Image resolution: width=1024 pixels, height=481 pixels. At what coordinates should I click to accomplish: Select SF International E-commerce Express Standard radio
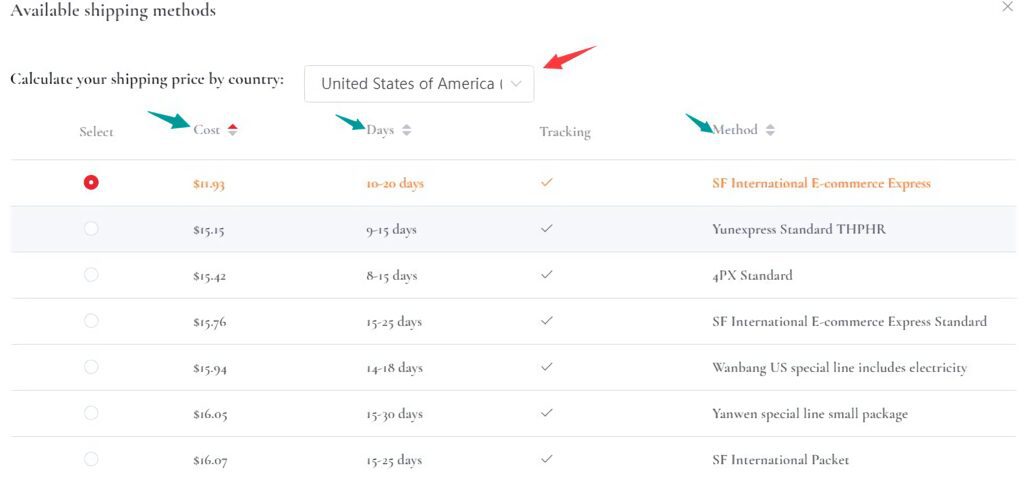[91, 321]
